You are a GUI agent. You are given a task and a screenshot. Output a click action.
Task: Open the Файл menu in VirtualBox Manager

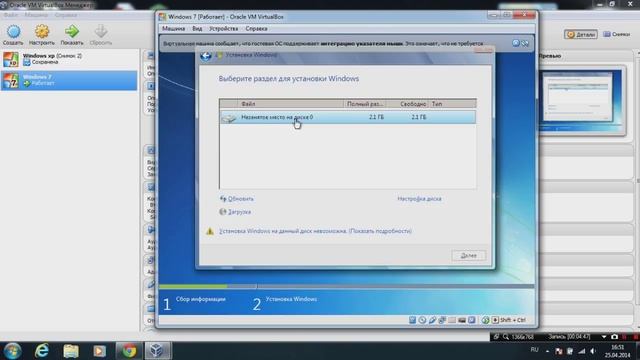(x=11, y=15)
